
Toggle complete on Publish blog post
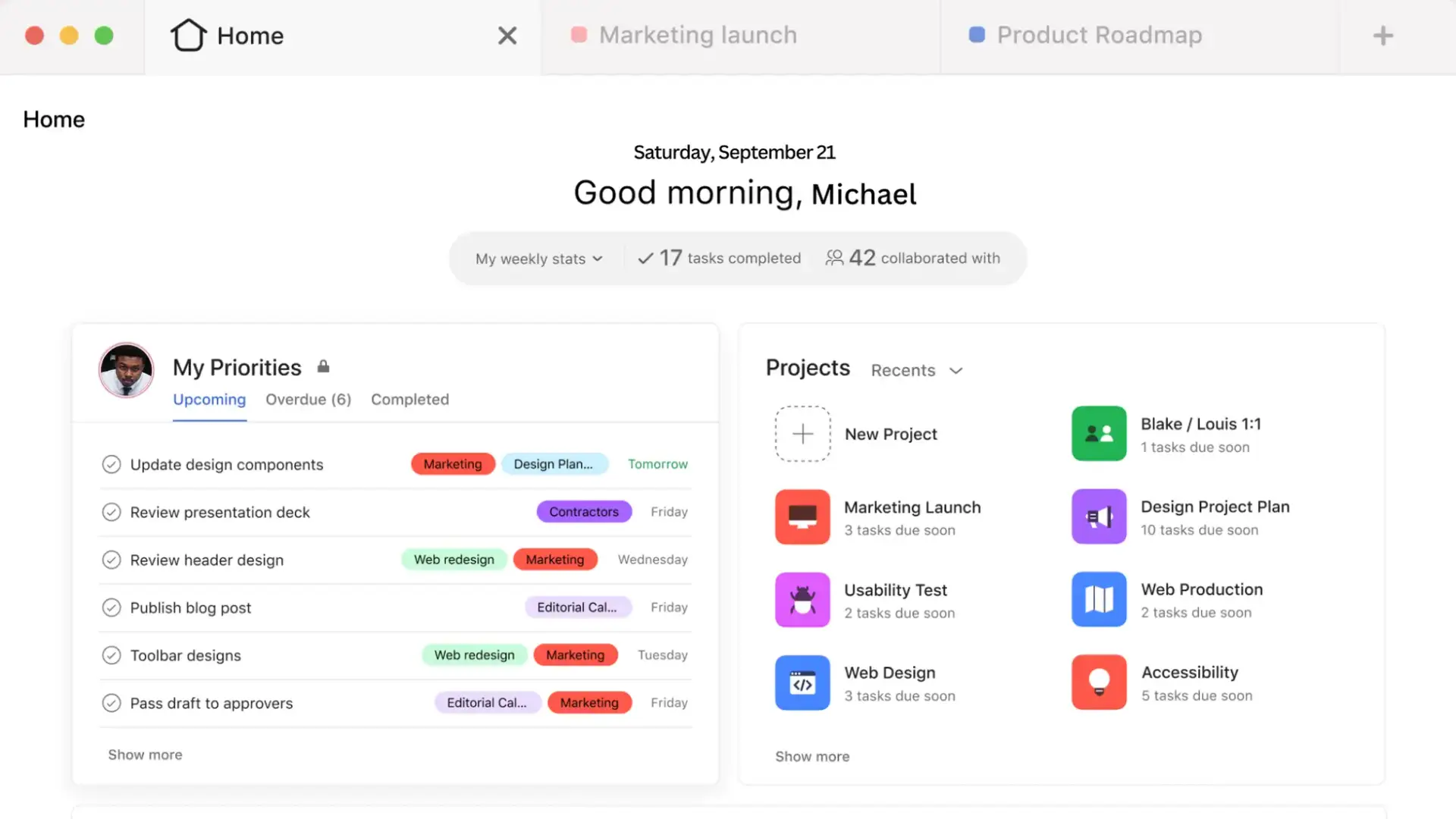point(110,607)
